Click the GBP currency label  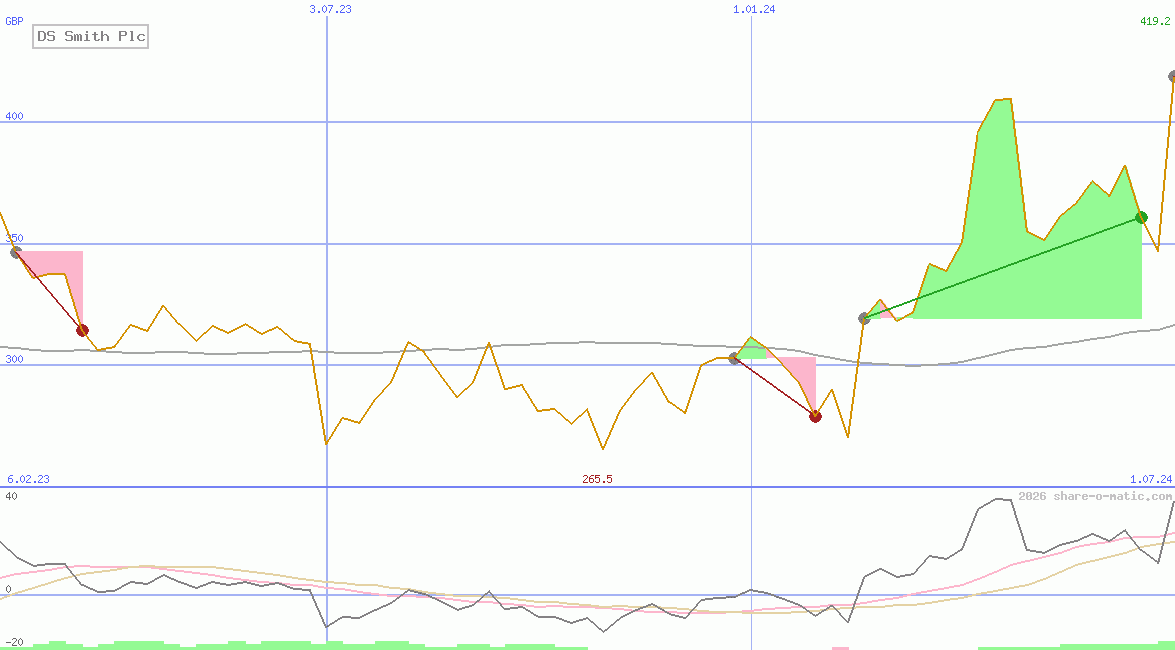[14, 20]
